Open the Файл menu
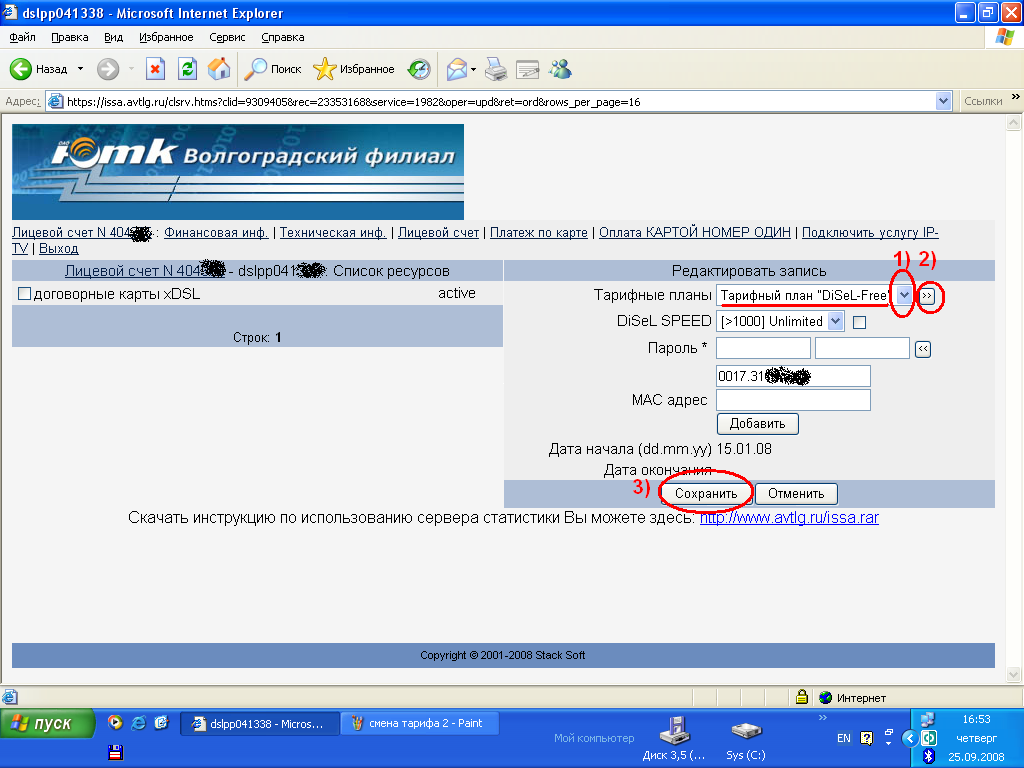 point(22,37)
